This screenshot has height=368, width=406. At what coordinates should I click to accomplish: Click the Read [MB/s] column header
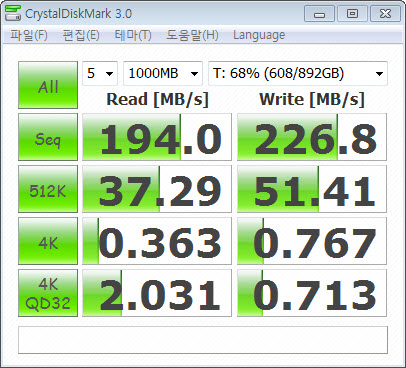[157, 99]
